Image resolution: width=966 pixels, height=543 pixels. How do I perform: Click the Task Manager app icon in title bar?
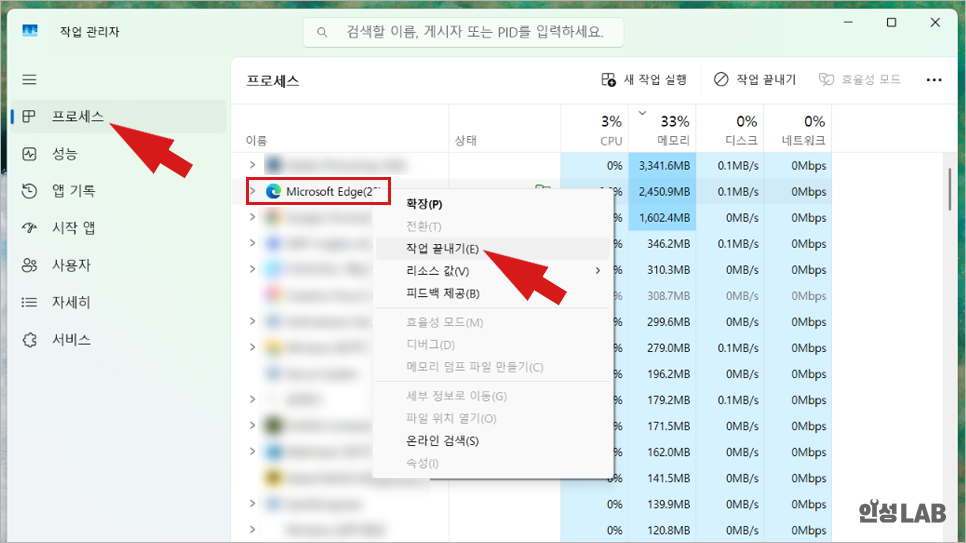[30, 31]
